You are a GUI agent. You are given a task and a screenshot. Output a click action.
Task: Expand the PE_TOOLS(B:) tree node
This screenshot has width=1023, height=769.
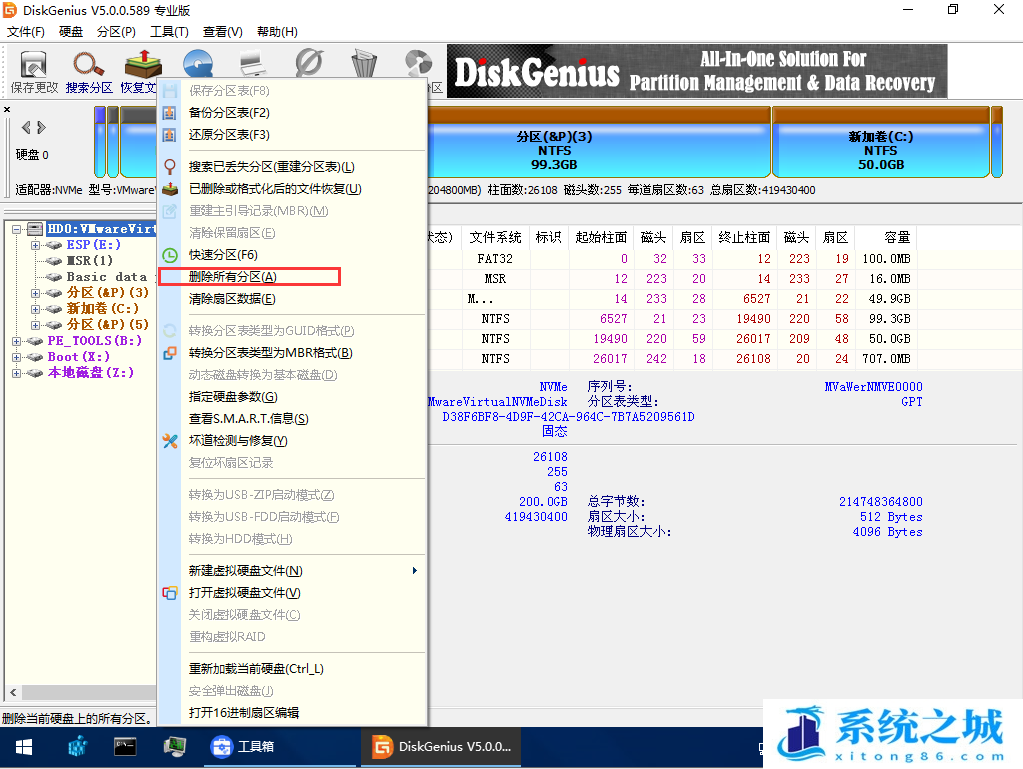click(x=16, y=341)
